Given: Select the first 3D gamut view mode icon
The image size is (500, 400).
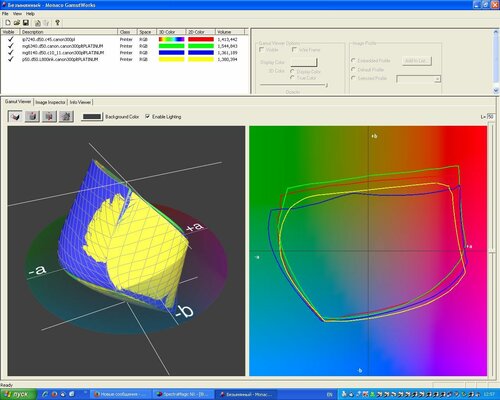Looking at the screenshot, I should pyautogui.click(x=15, y=117).
